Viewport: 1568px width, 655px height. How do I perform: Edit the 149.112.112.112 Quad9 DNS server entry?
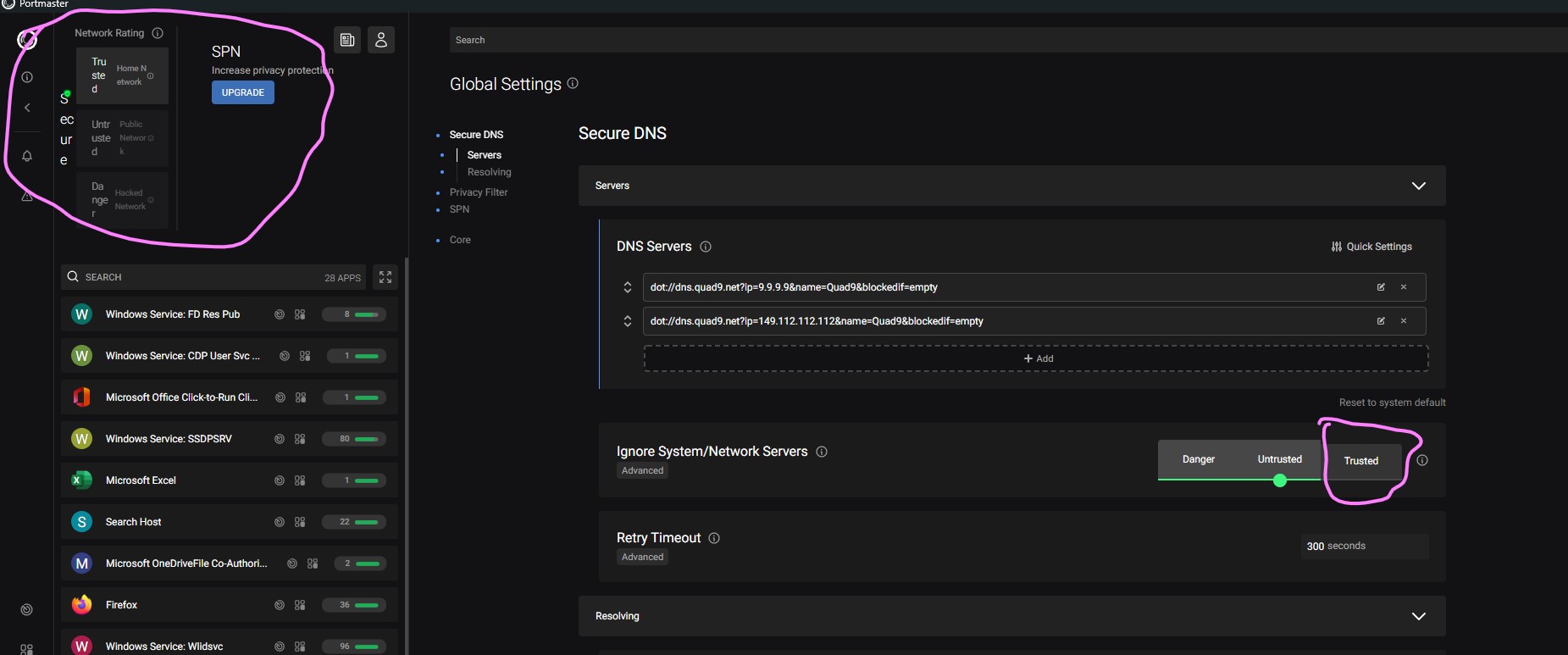(1381, 321)
